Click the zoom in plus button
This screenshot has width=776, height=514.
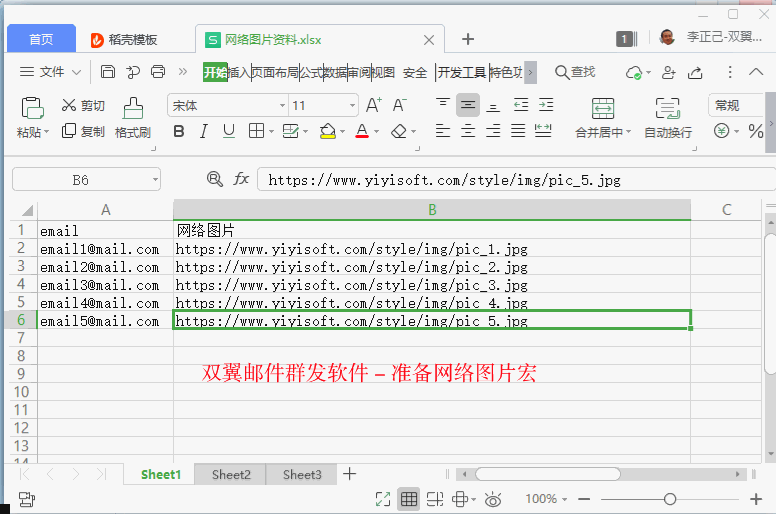tap(756, 499)
